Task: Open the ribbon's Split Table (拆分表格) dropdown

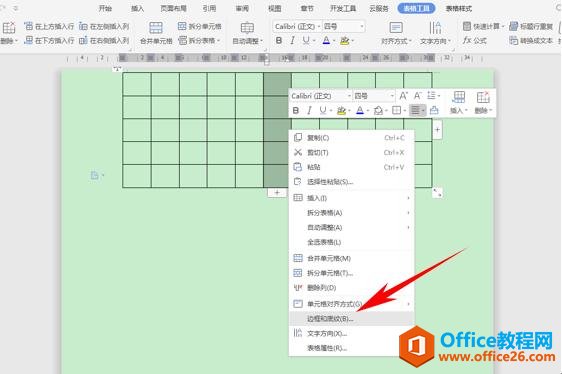Action: coord(199,41)
